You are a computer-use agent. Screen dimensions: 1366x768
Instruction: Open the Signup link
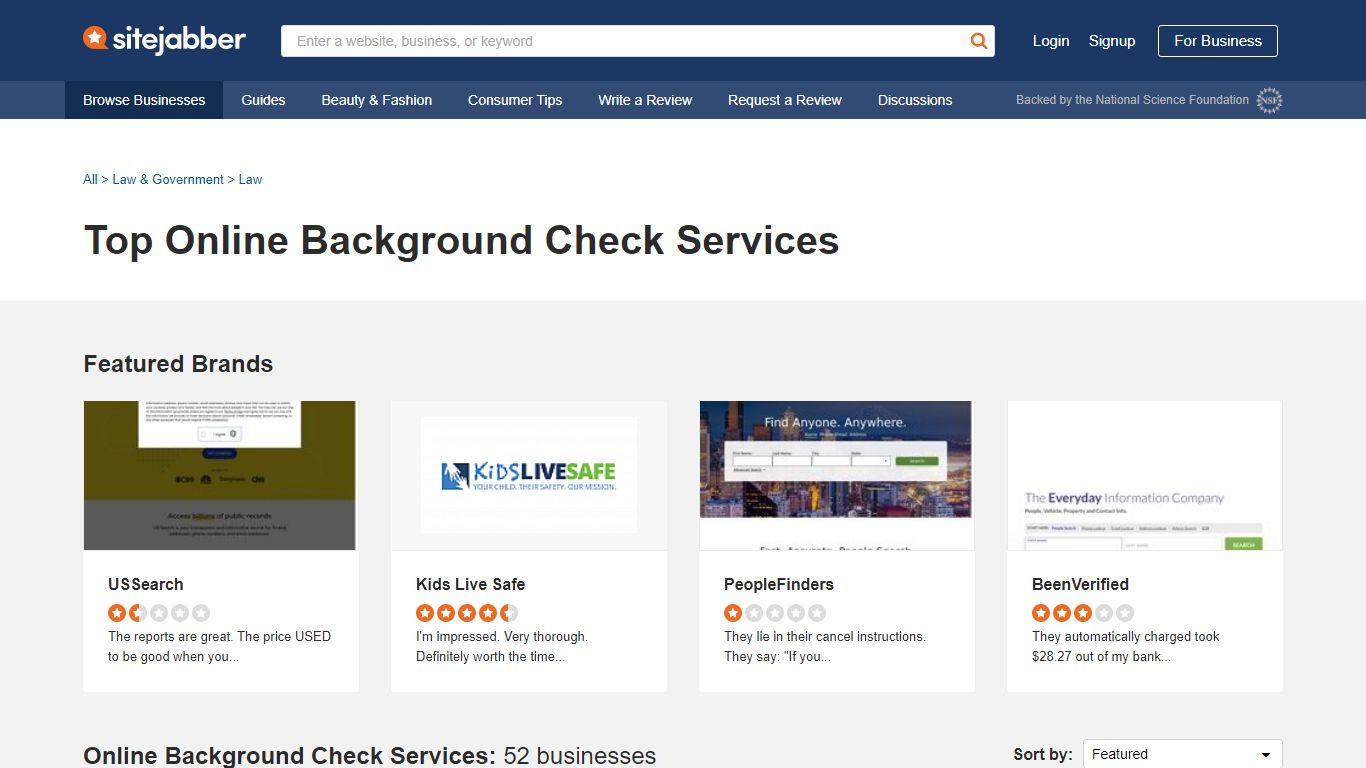click(1112, 41)
